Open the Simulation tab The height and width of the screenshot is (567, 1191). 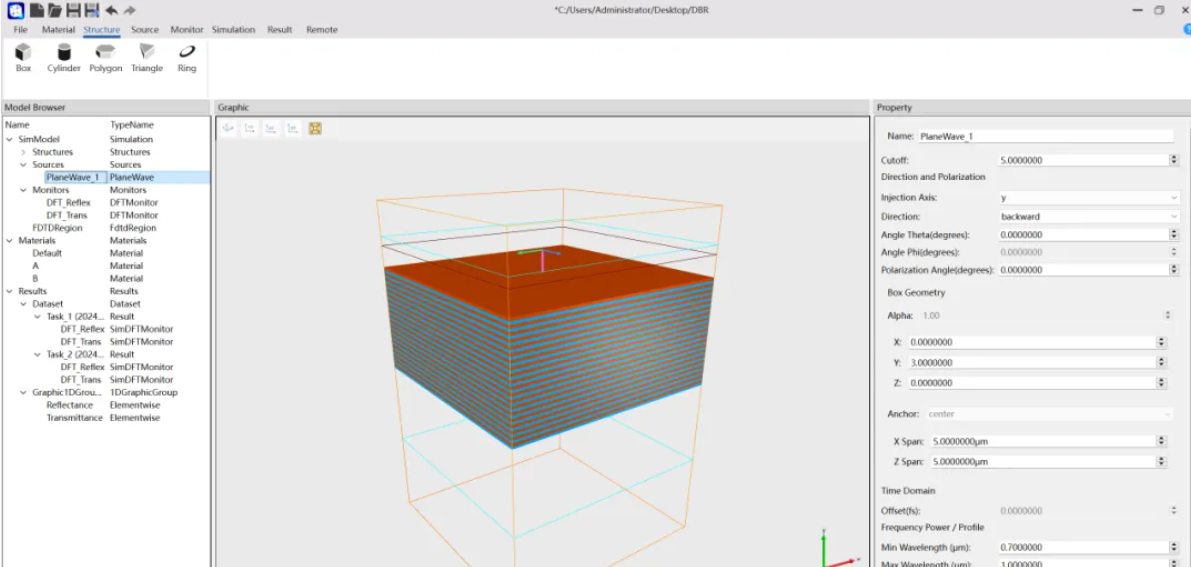click(233, 30)
